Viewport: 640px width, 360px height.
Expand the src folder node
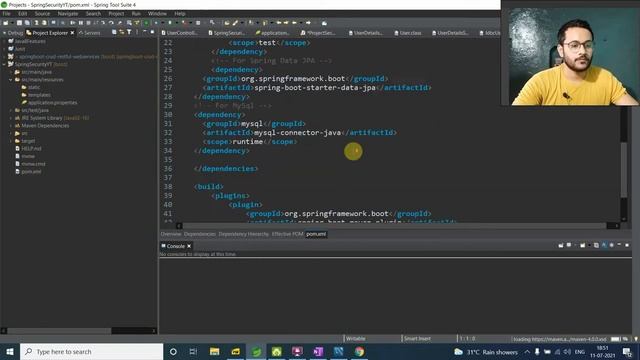tap(11, 133)
